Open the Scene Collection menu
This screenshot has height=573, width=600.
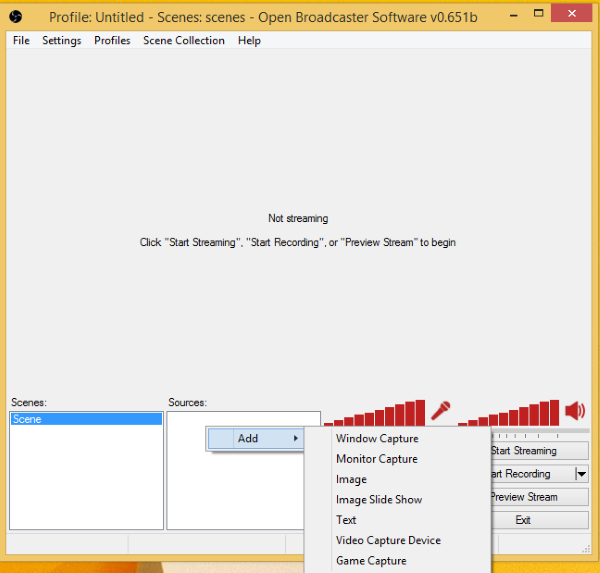pyautogui.click(x=183, y=41)
